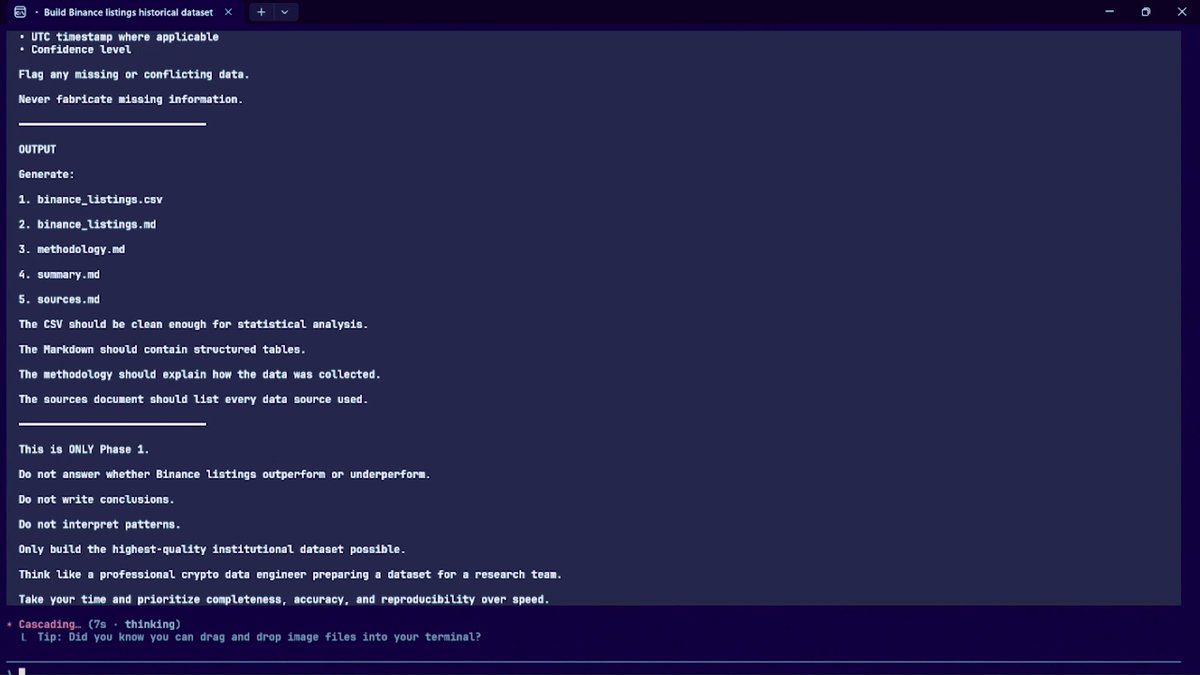Viewport: 1200px width, 675px height.
Task: Click '5. sources.md' line
Action: point(59,299)
